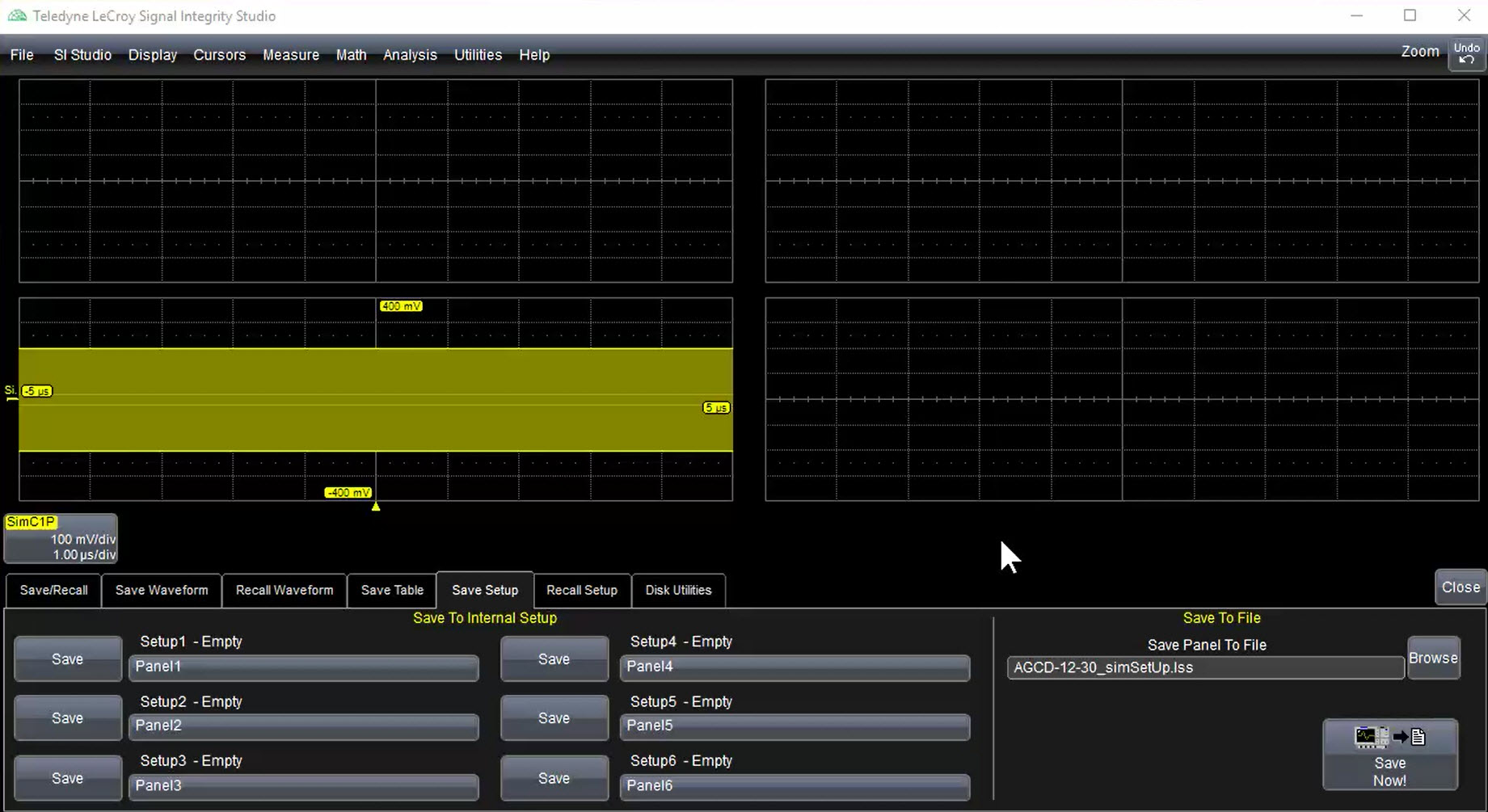Select the Save Setup tab
The height and width of the screenshot is (812, 1488).
pos(485,591)
